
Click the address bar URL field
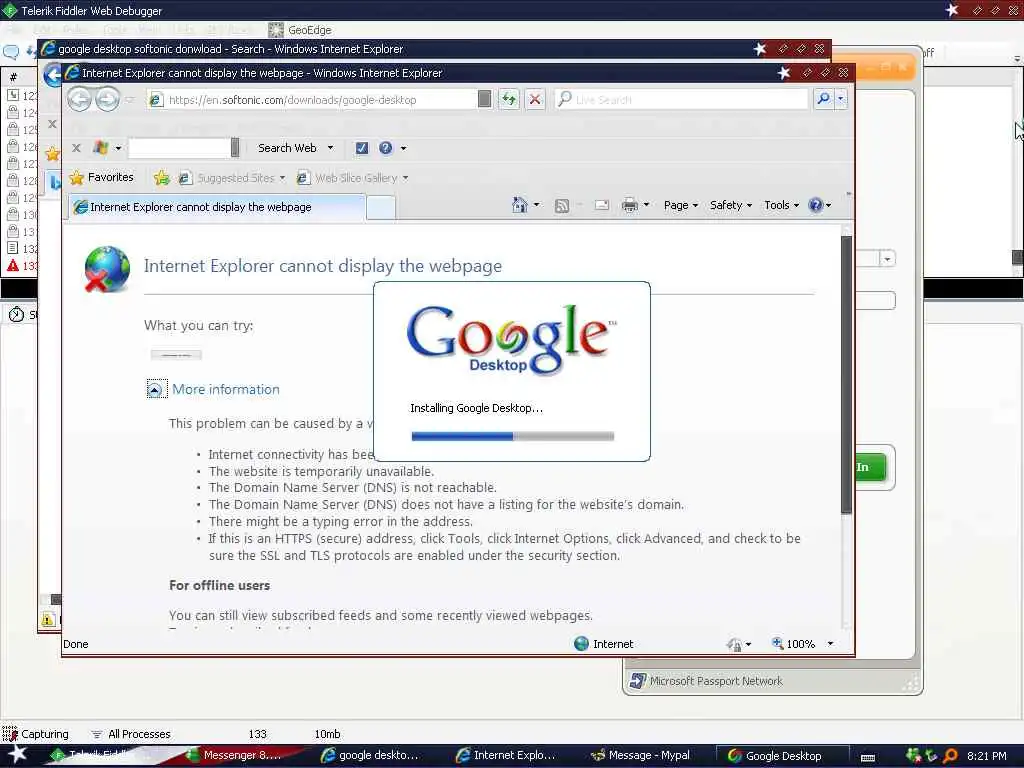pyautogui.click(x=312, y=100)
